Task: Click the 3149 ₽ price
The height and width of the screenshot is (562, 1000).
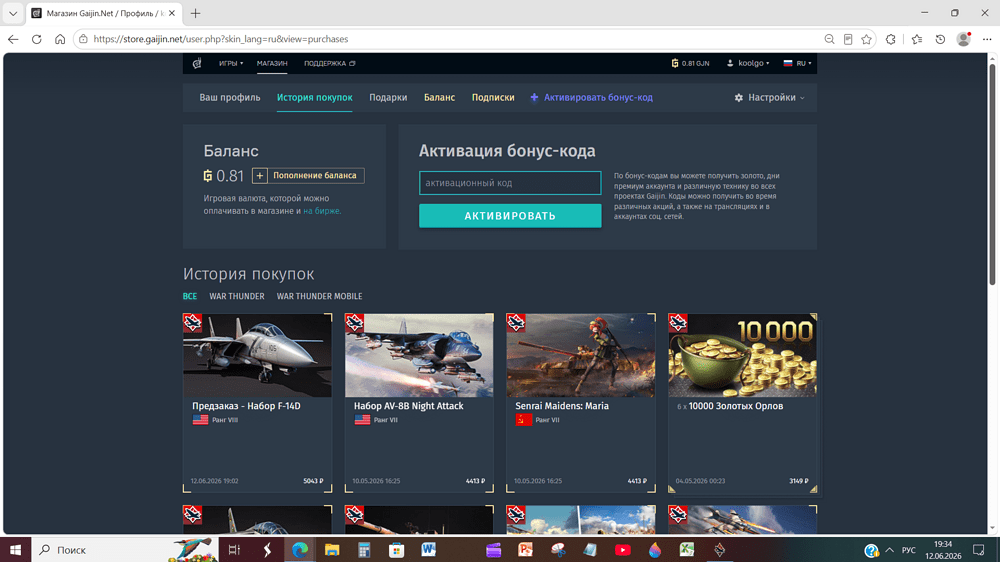Action: tap(798, 481)
